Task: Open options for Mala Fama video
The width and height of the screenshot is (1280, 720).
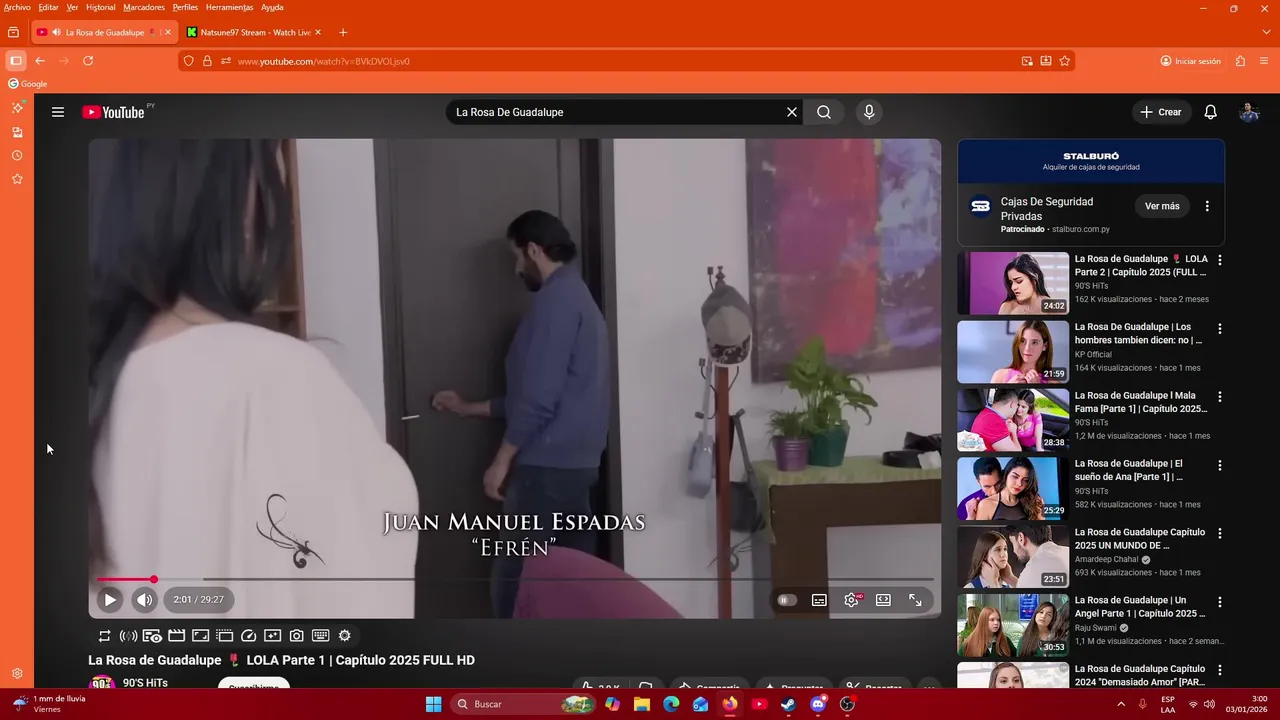Action: coord(1219,397)
